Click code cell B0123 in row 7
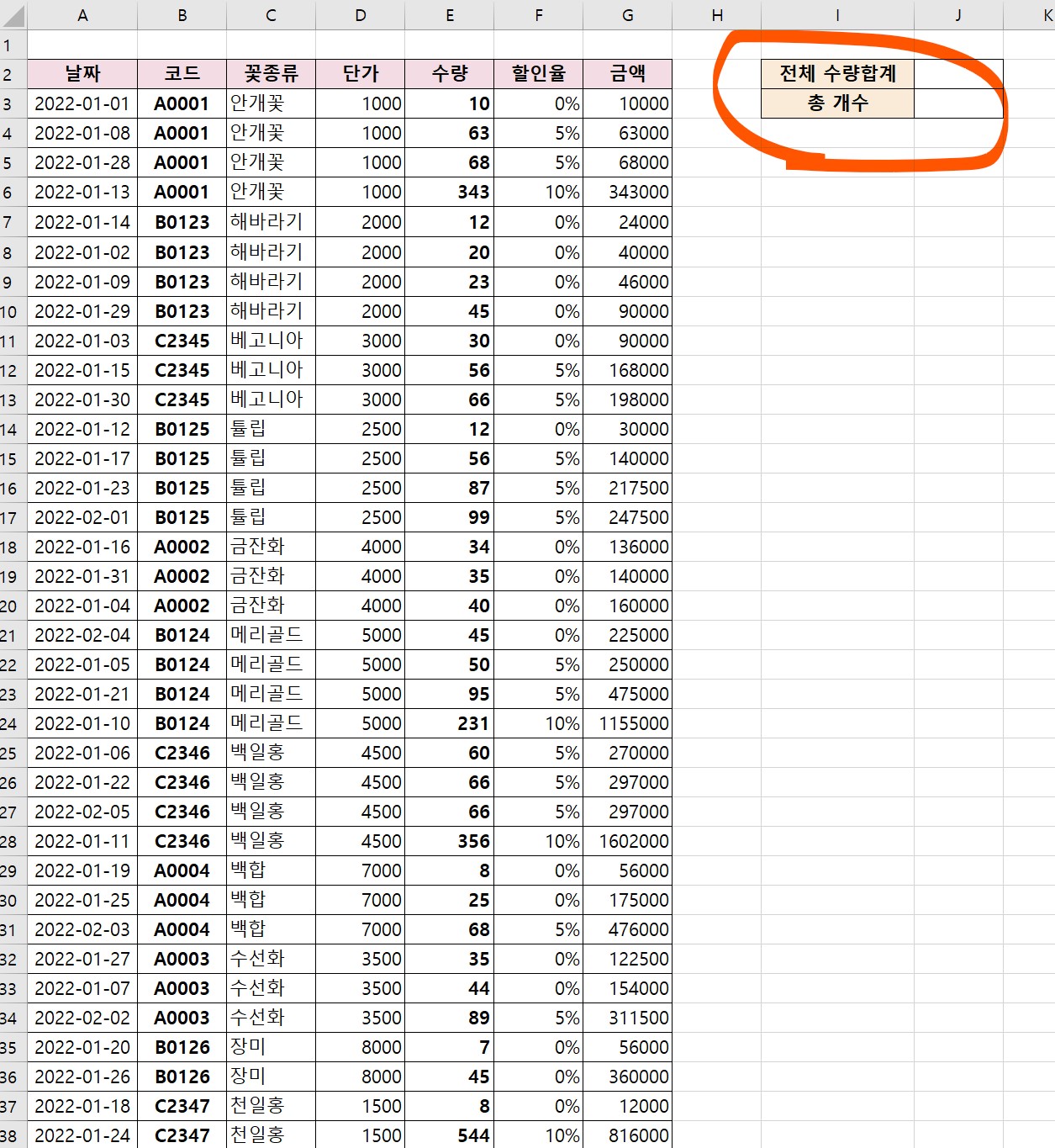Screen dimensions: 1055x1148 tap(182, 222)
